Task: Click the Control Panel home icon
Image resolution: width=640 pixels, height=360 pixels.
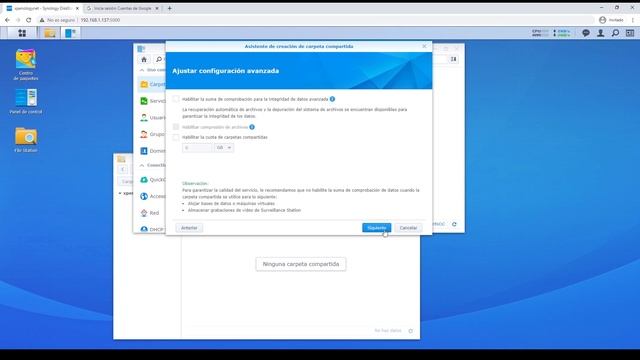Action: point(144,60)
